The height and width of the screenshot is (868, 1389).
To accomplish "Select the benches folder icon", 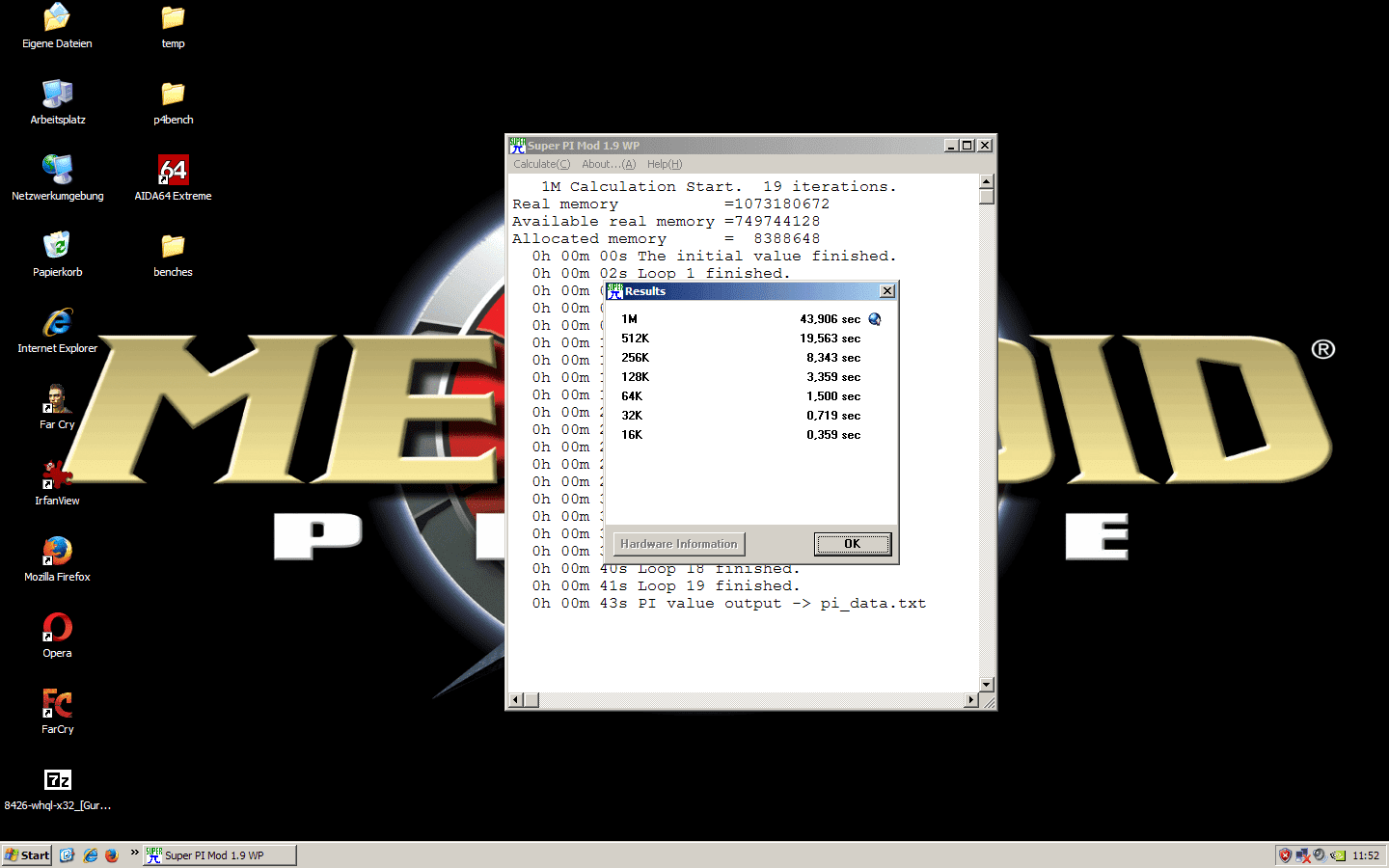I will 173,255.
